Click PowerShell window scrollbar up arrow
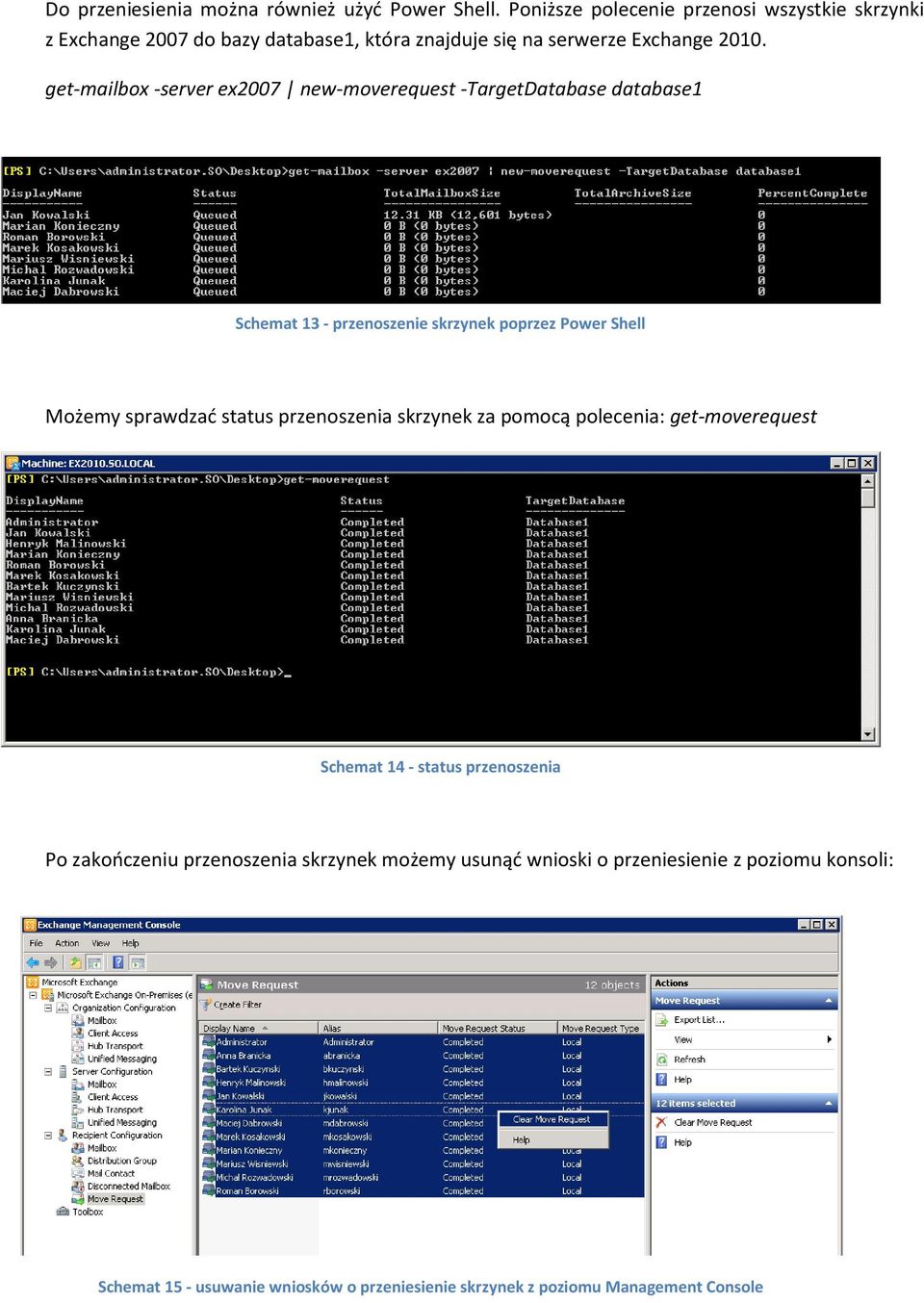 click(868, 479)
